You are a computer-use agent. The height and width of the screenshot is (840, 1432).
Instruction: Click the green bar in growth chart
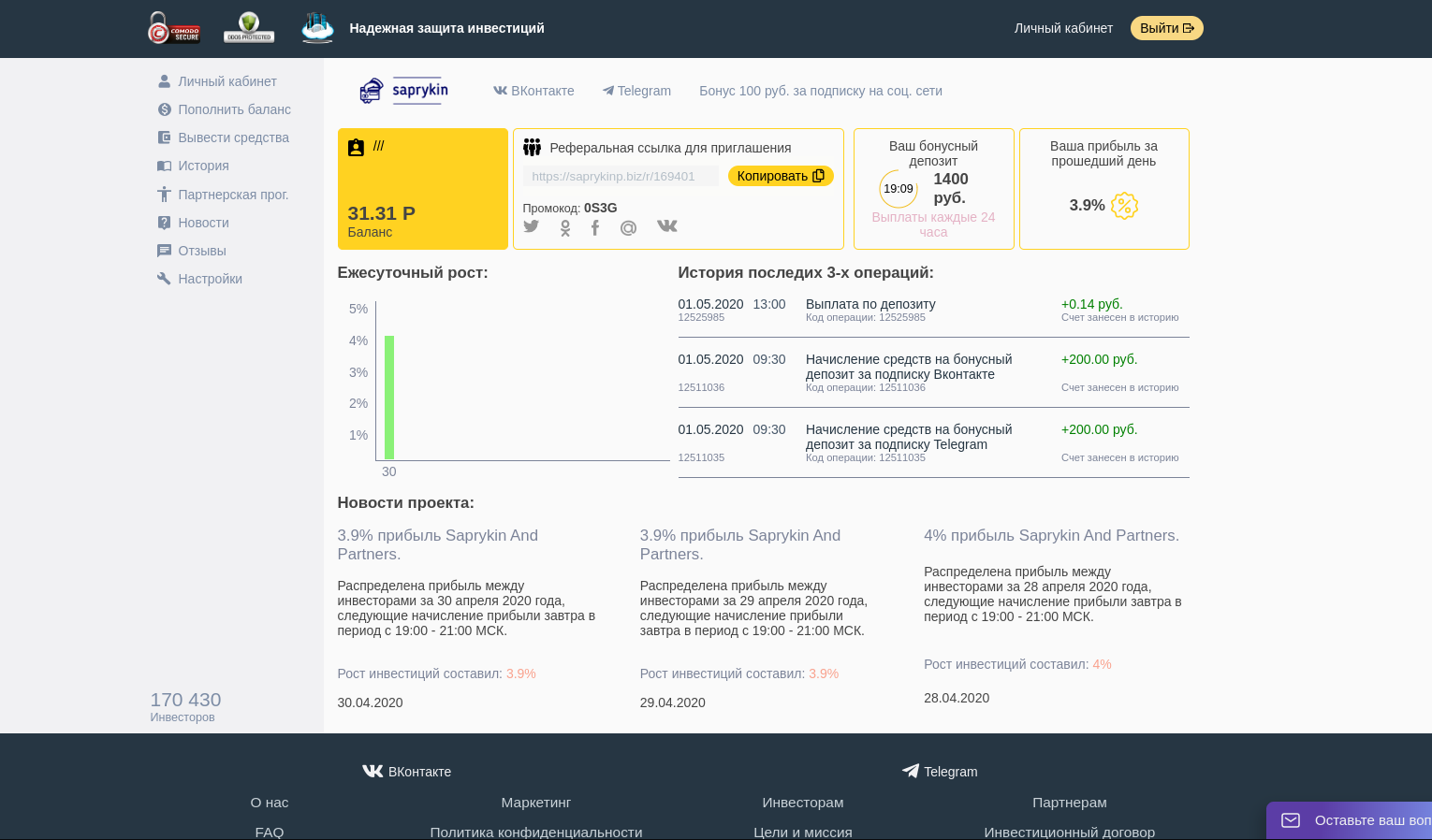[389, 398]
